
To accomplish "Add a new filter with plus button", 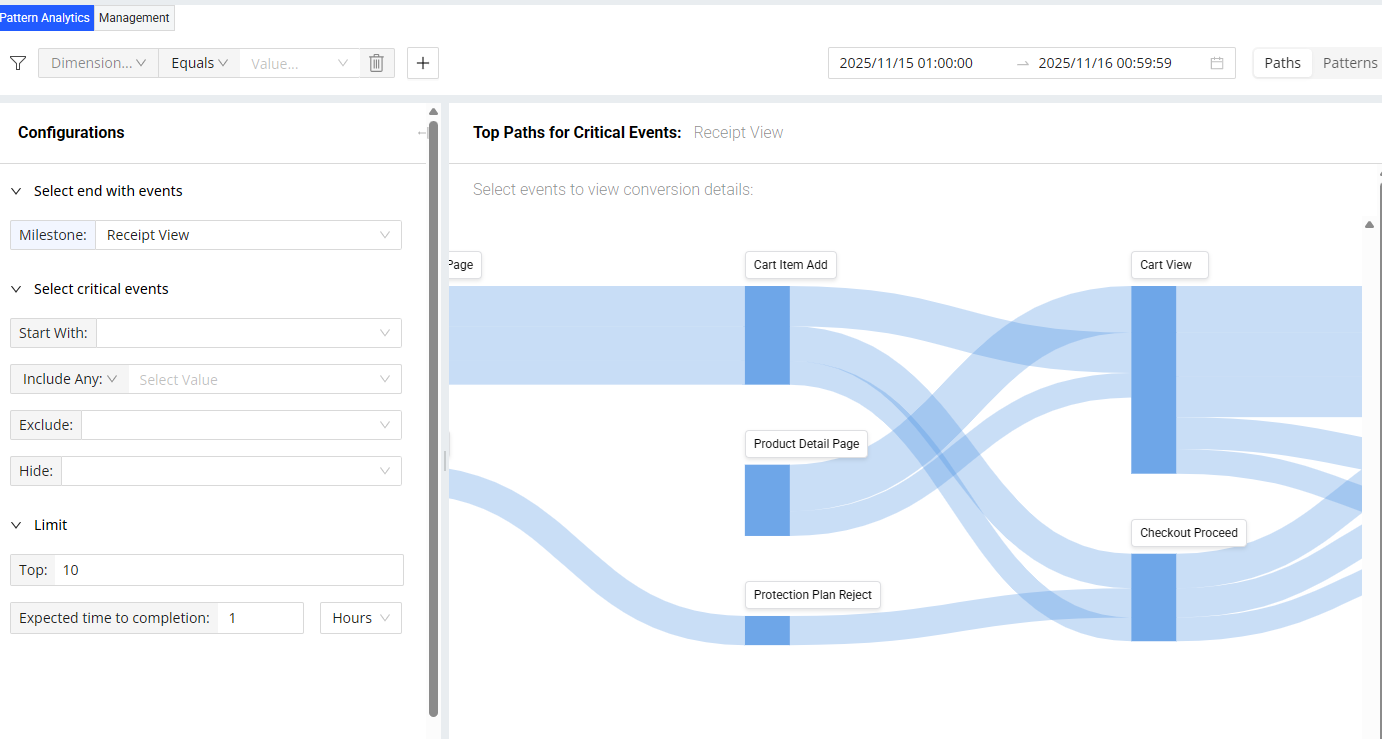I will [423, 63].
